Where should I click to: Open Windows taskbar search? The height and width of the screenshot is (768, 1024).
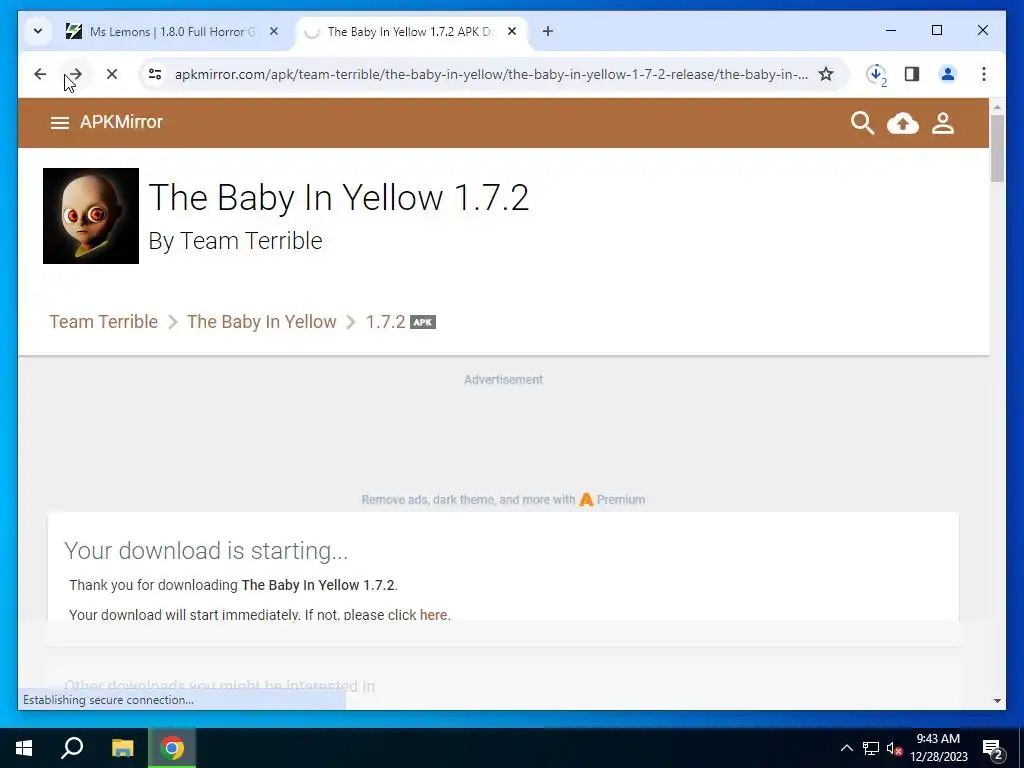[x=72, y=748]
